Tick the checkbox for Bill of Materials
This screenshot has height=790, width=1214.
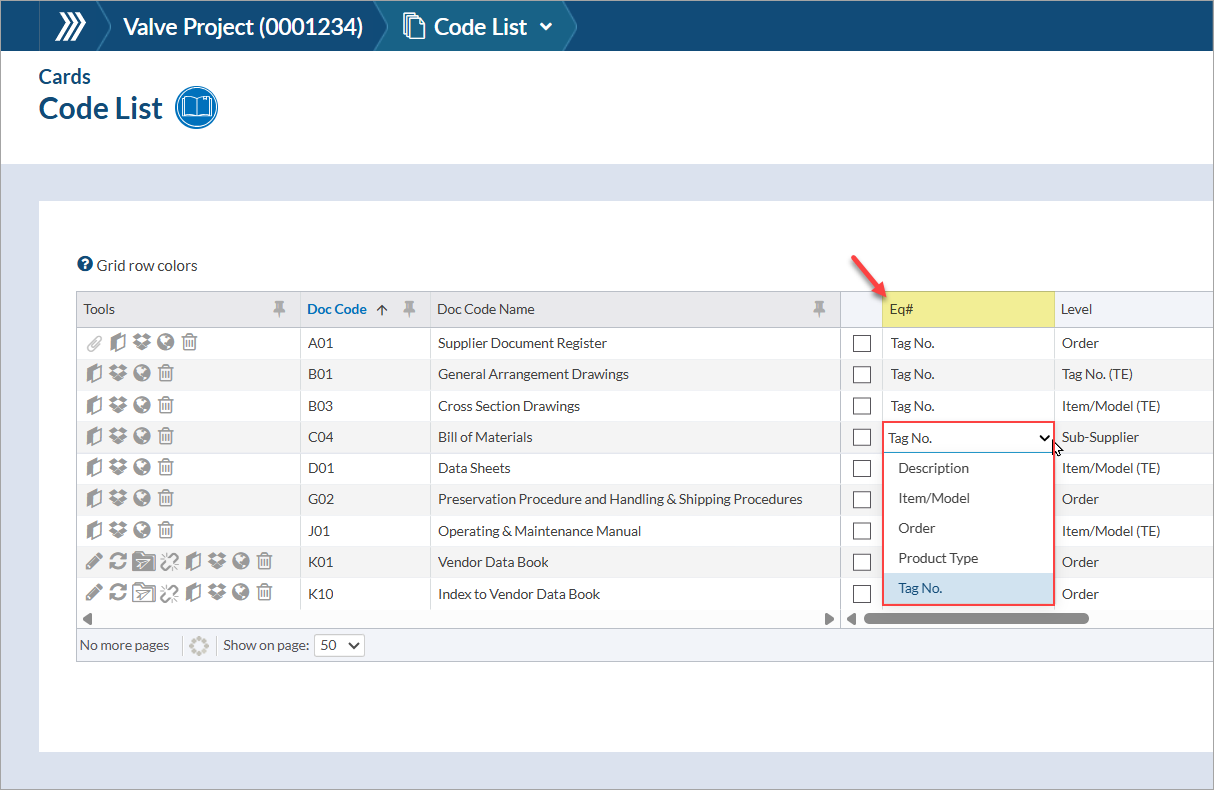[862, 437]
